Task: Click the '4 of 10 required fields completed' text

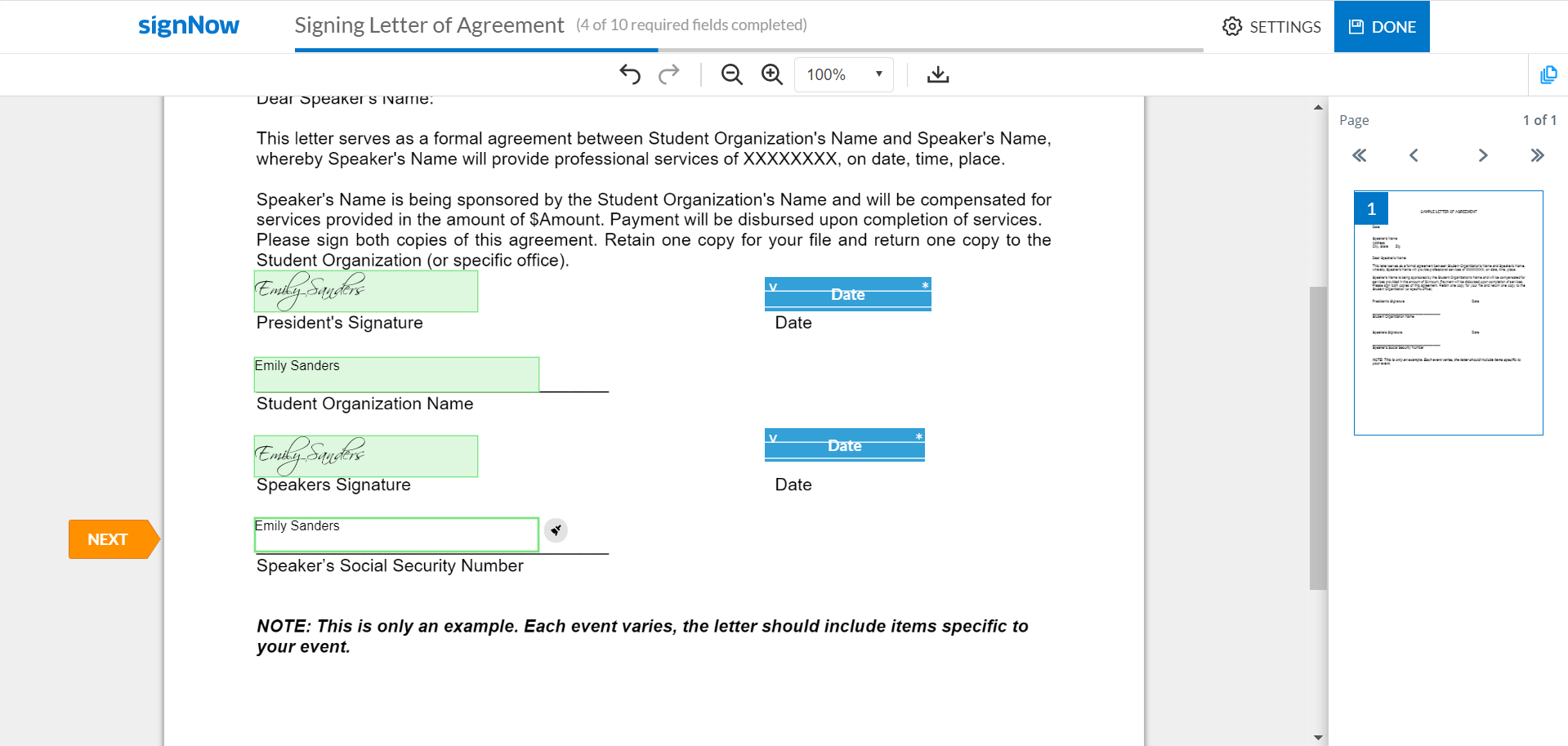Action: coord(691,25)
